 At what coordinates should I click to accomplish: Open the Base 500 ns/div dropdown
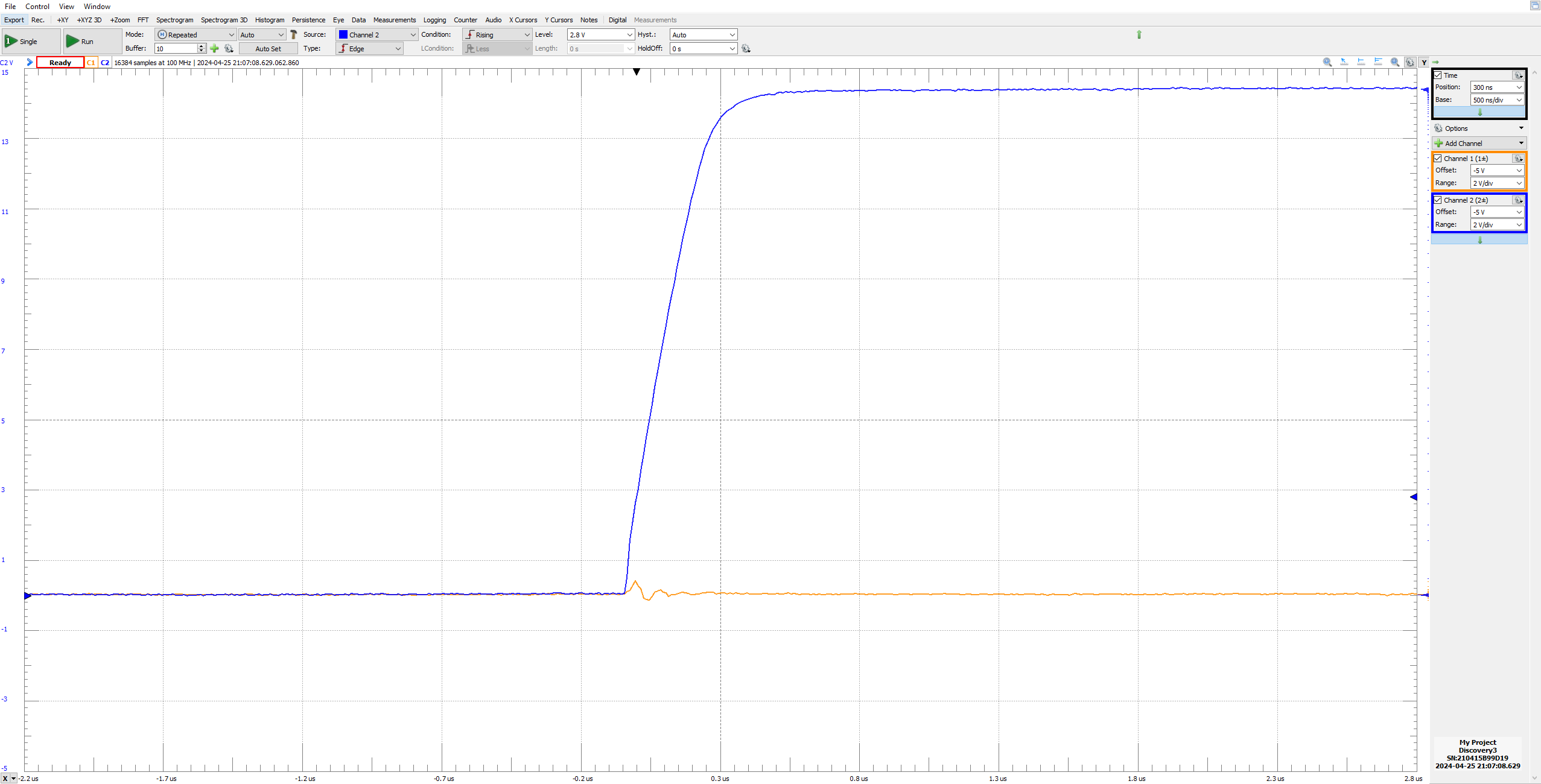[x=1497, y=100]
